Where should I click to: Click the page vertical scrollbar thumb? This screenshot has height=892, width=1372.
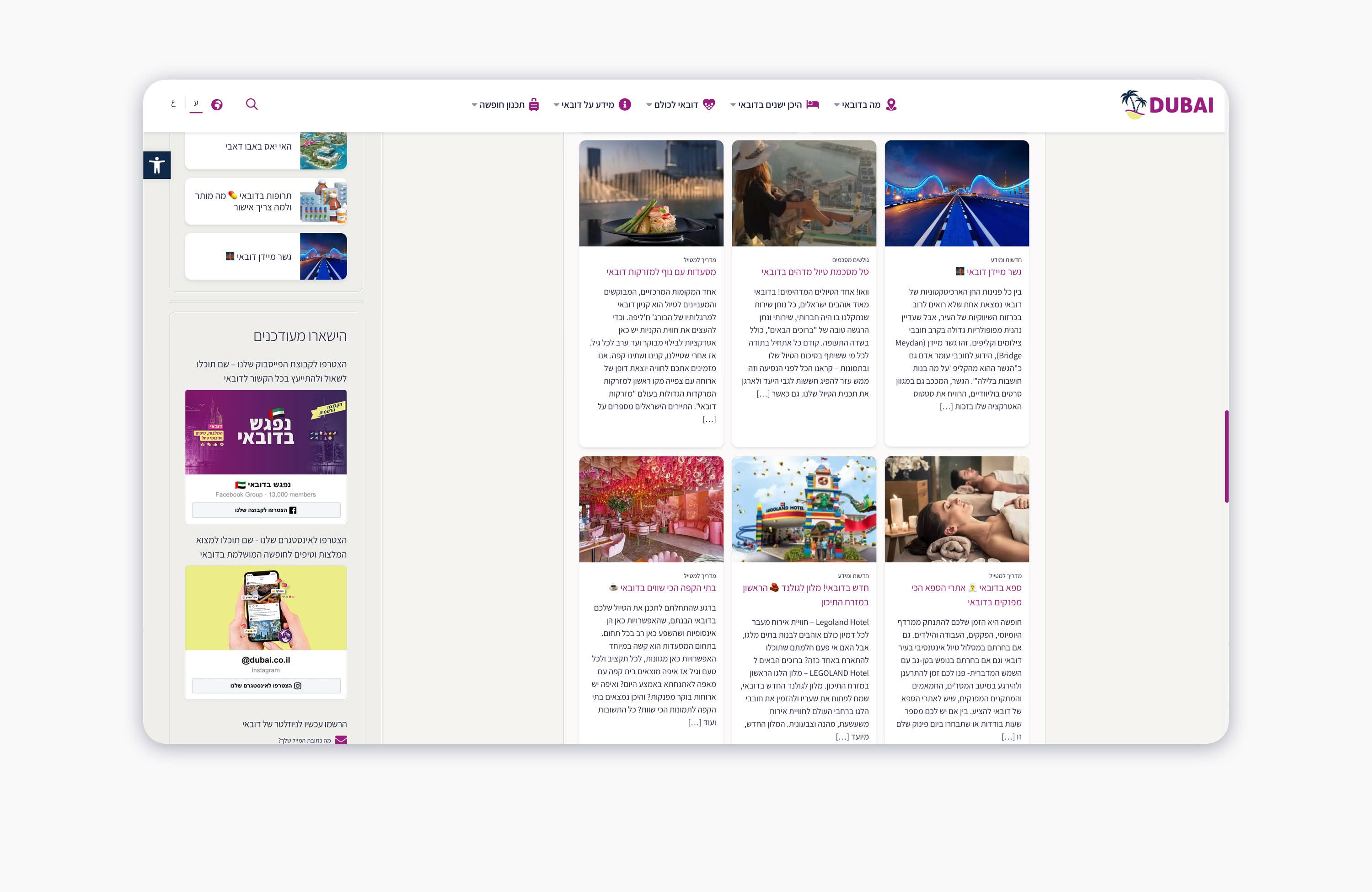(1227, 456)
